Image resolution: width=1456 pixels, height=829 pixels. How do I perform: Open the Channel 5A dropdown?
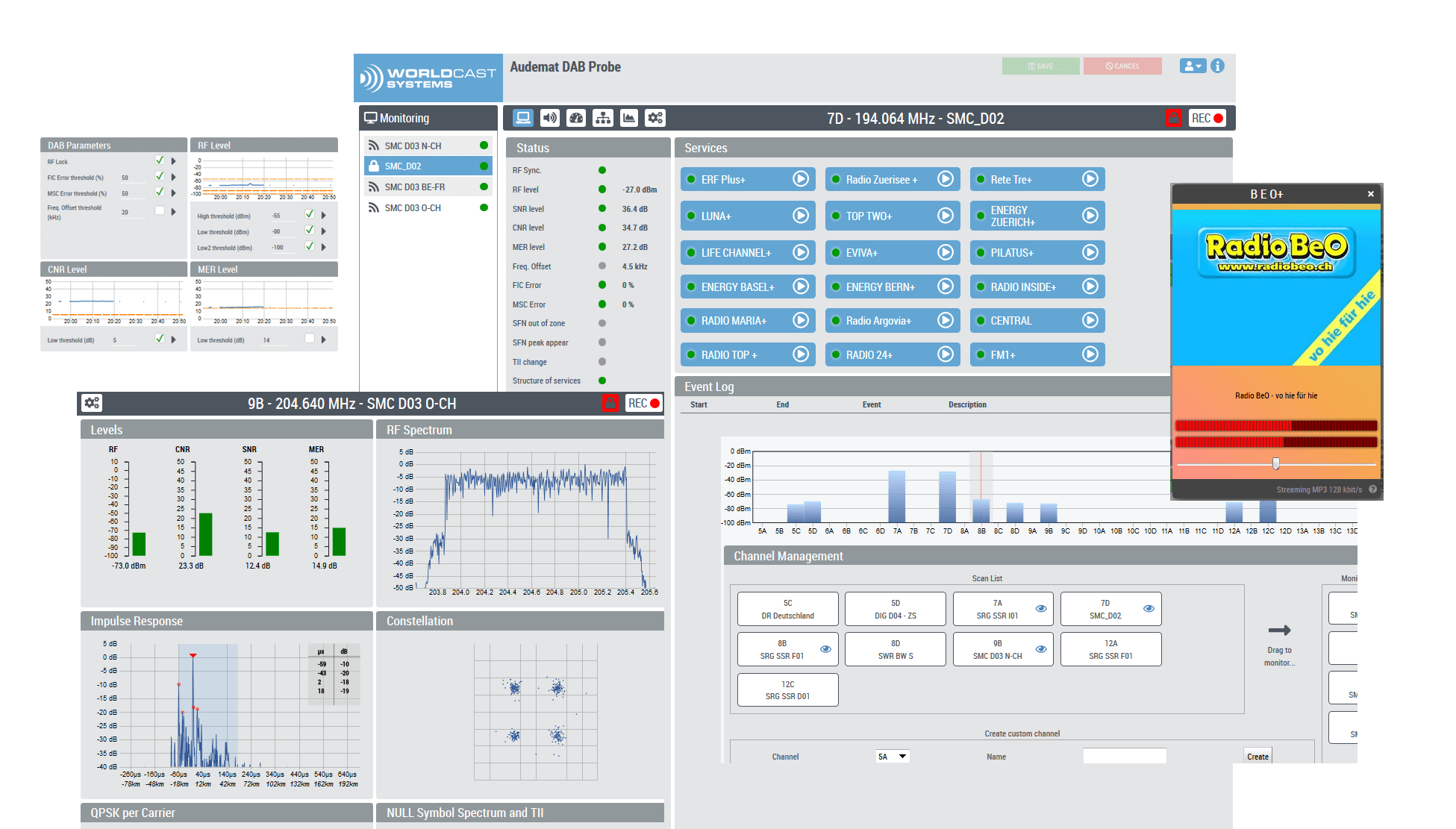click(x=893, y=757)
